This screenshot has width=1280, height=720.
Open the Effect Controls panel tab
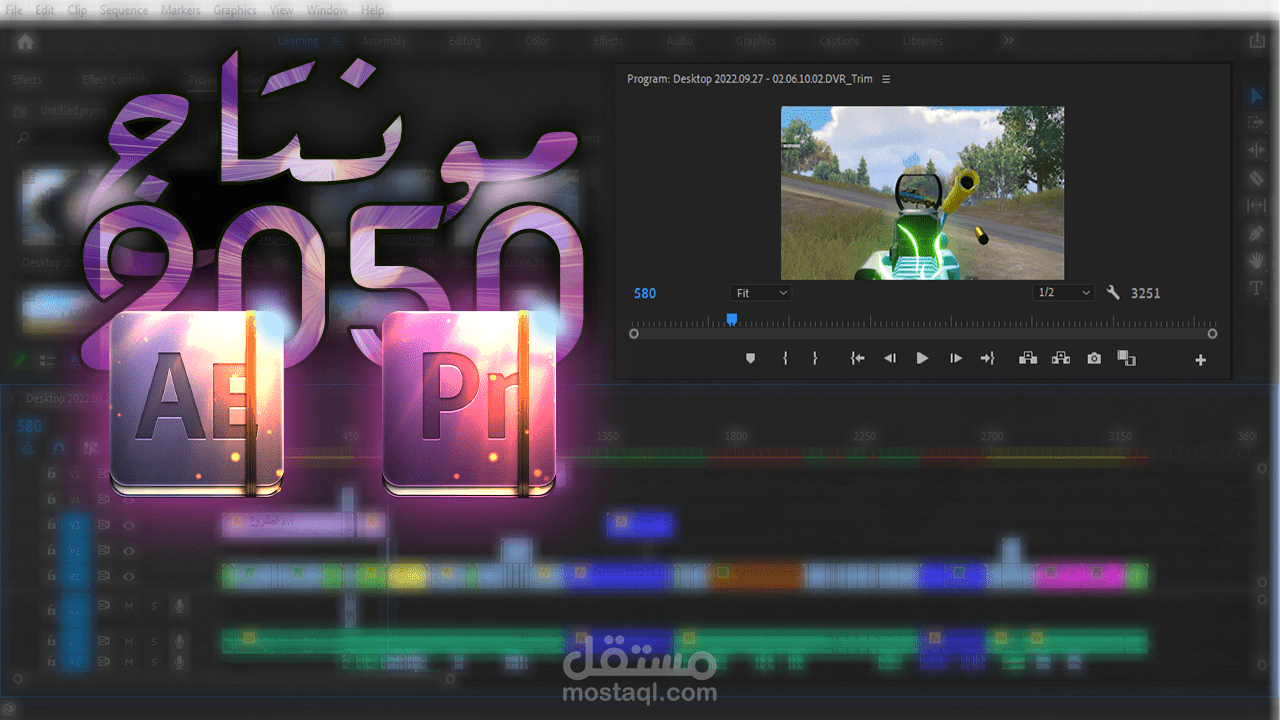pyautogui.click(x=115, y=80)
